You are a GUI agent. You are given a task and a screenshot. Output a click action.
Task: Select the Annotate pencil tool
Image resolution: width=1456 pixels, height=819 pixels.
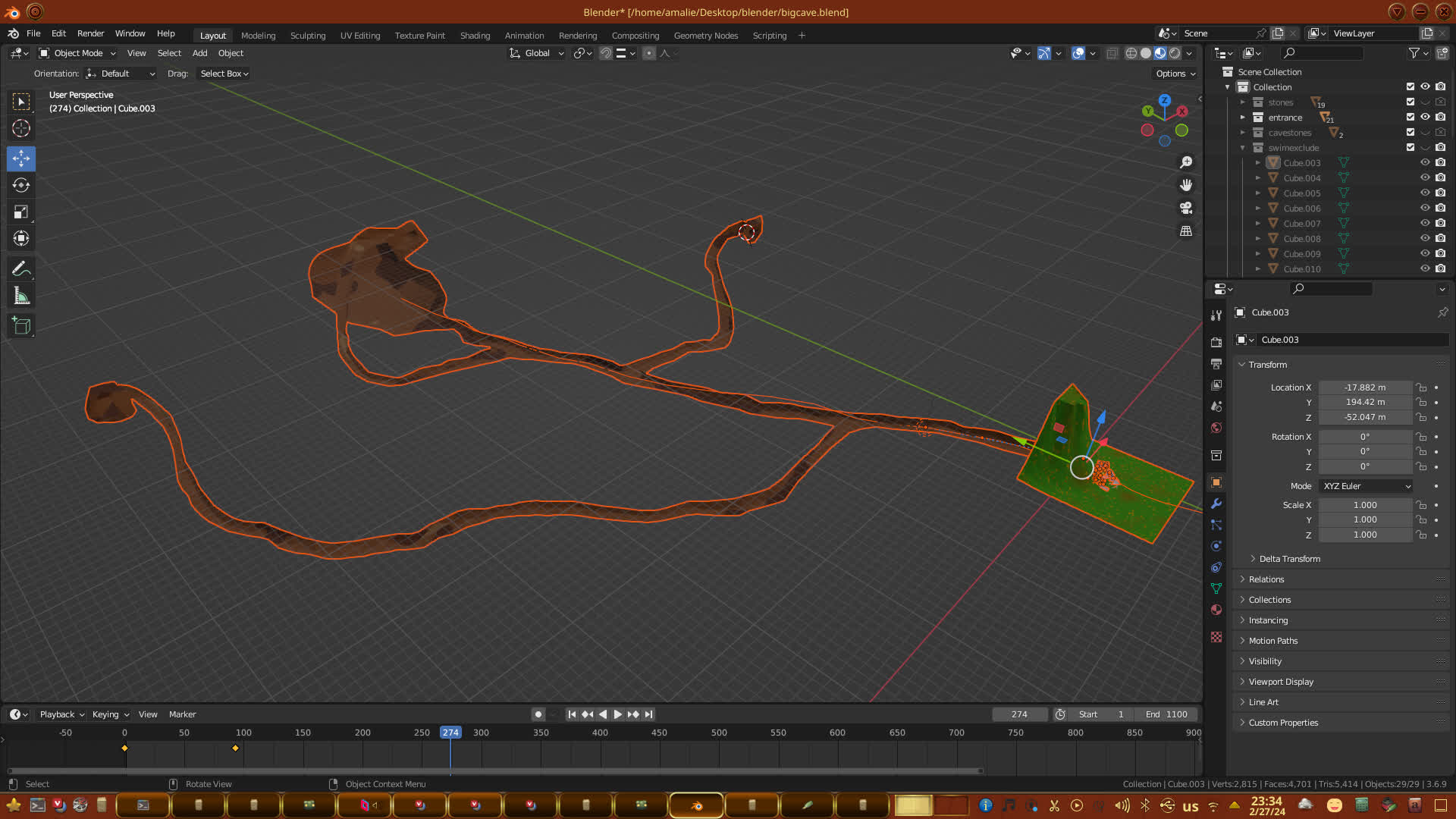pos(21,268)
